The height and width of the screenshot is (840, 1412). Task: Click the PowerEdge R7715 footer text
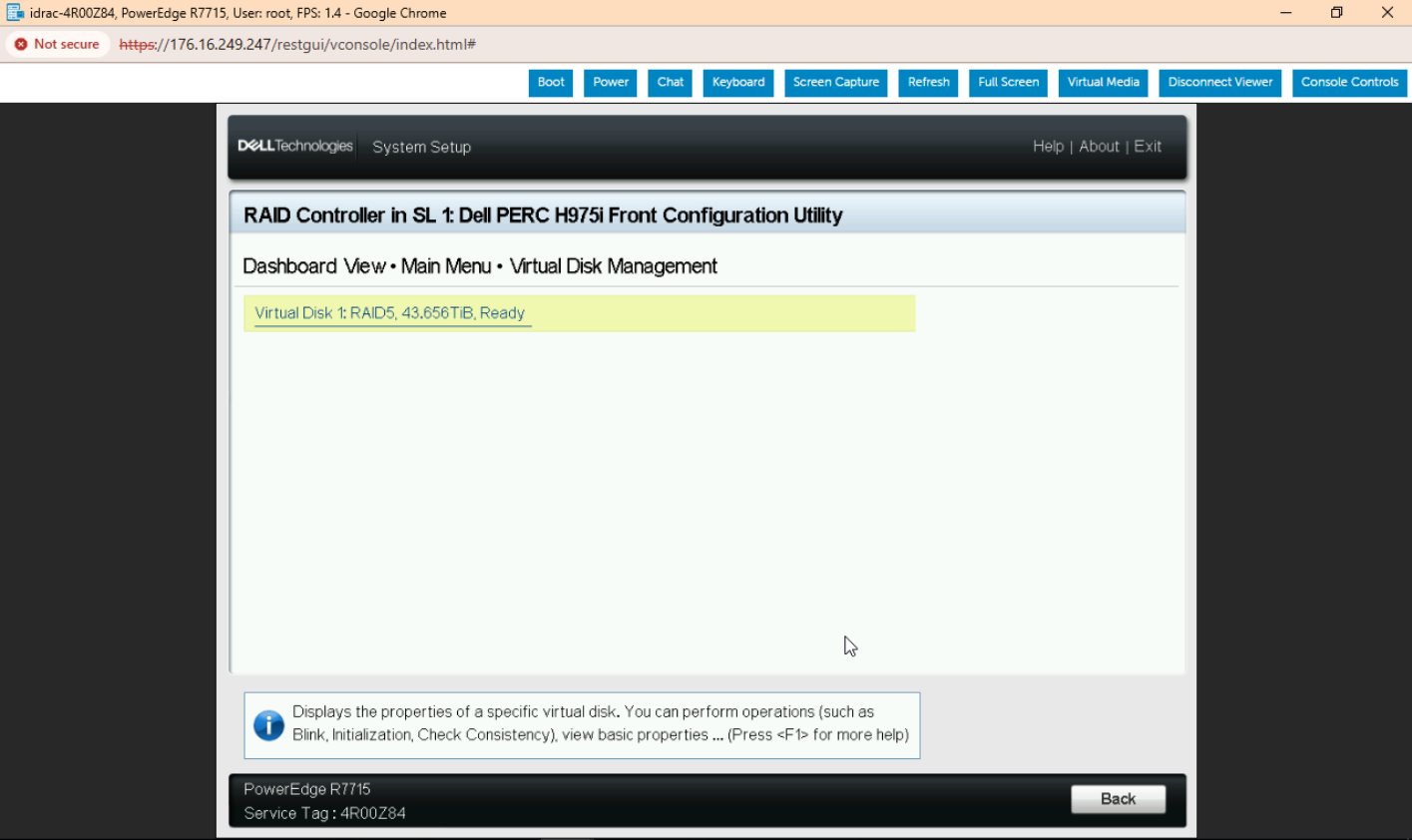(x=307, y=789)
